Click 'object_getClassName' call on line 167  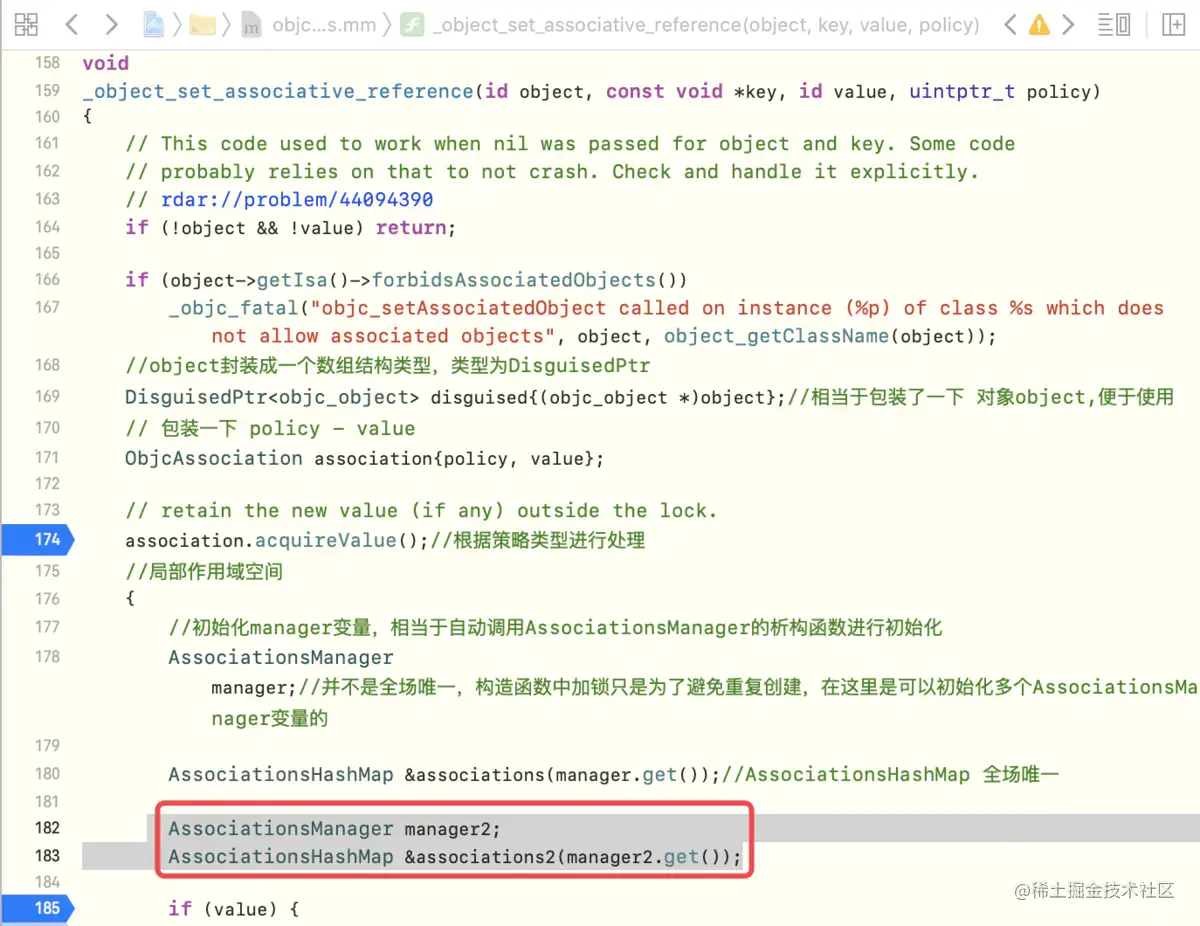(x=776, y=336)
